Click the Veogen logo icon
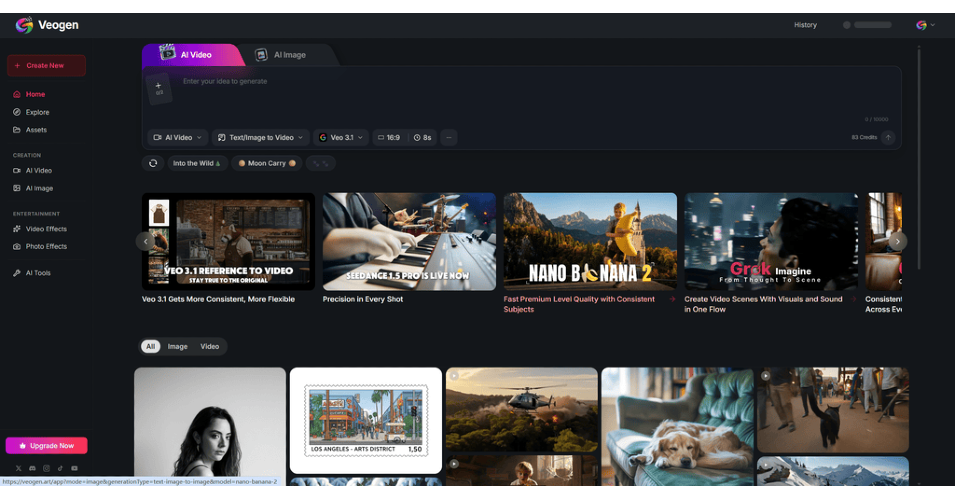955x500 pixels. [x=24, y=25]
